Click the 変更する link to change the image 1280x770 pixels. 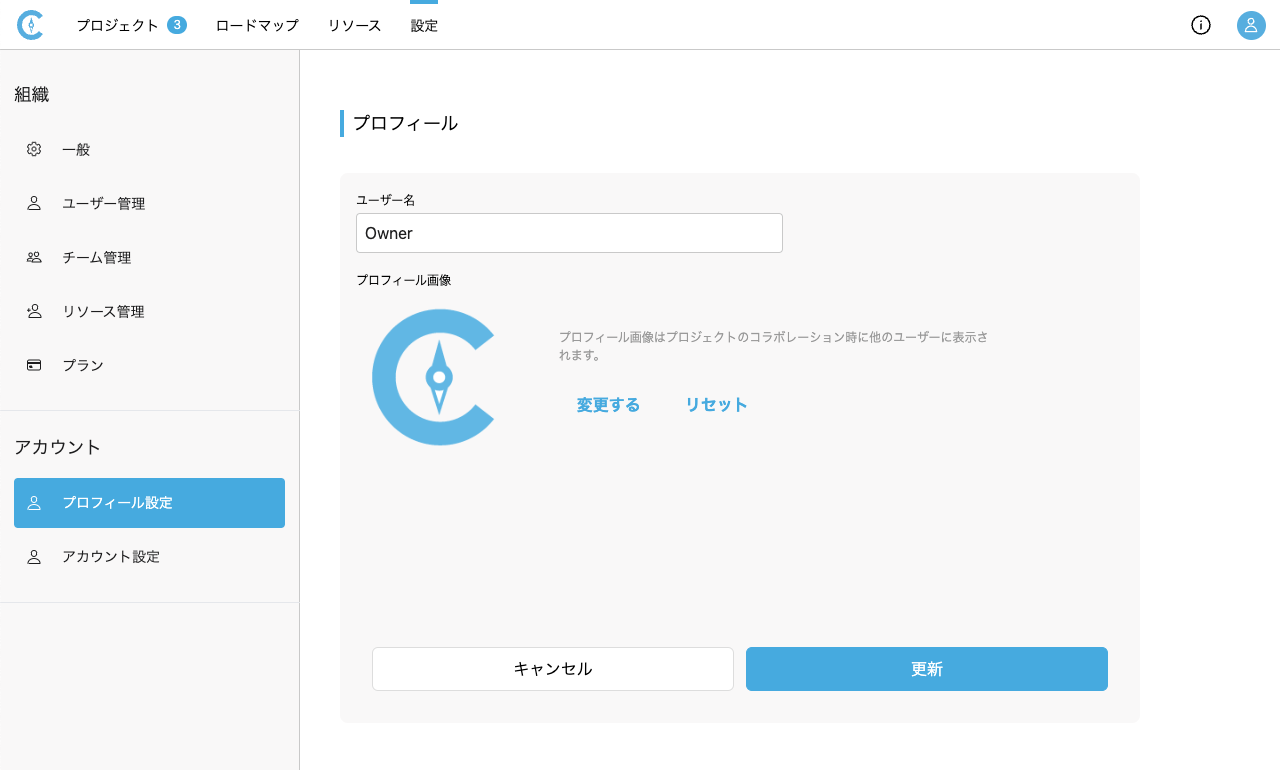[x=608, y=405]
